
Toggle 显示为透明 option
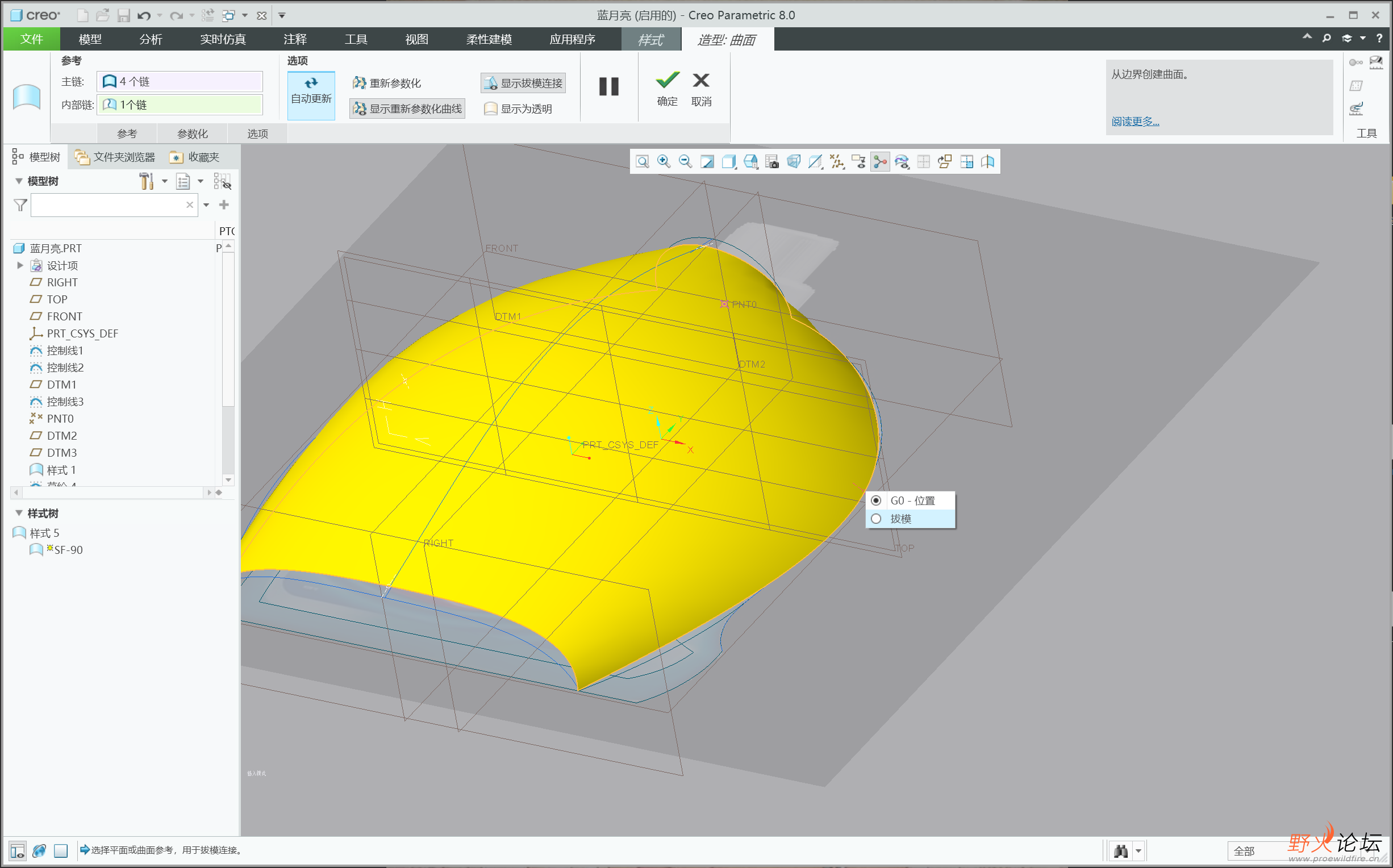tap(518, 108)
